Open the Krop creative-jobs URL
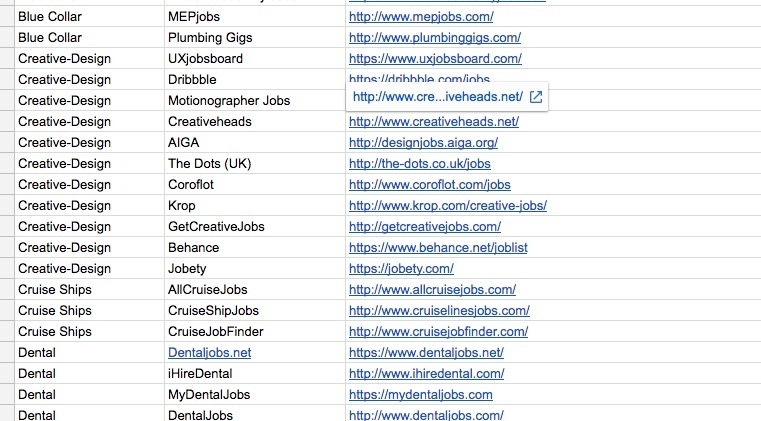The image size is (761, 421). pos(447,206)
